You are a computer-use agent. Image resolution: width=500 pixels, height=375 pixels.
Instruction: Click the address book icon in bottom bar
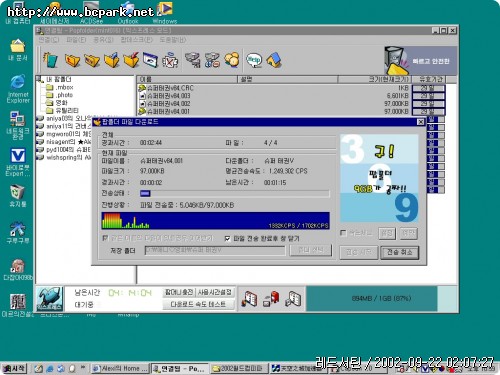(249, 299)
